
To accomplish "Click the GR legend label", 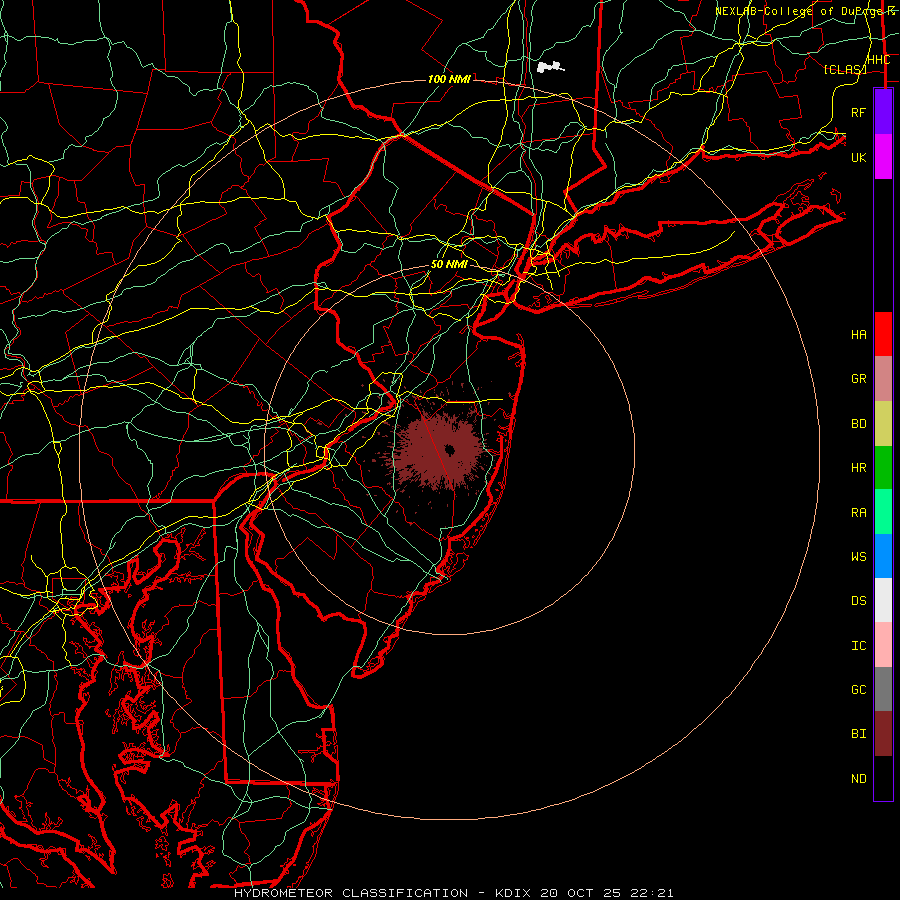I will click(x=859, y=379).
